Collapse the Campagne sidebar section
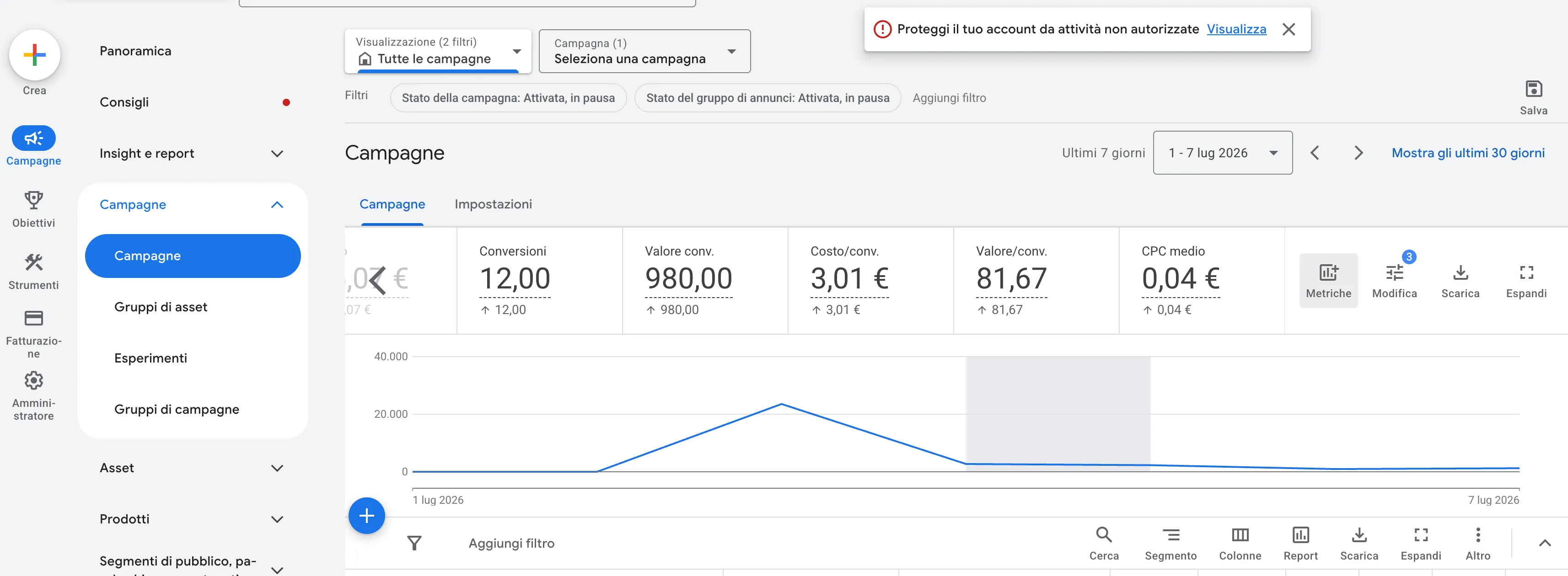1568x576 pixels. 277,204
